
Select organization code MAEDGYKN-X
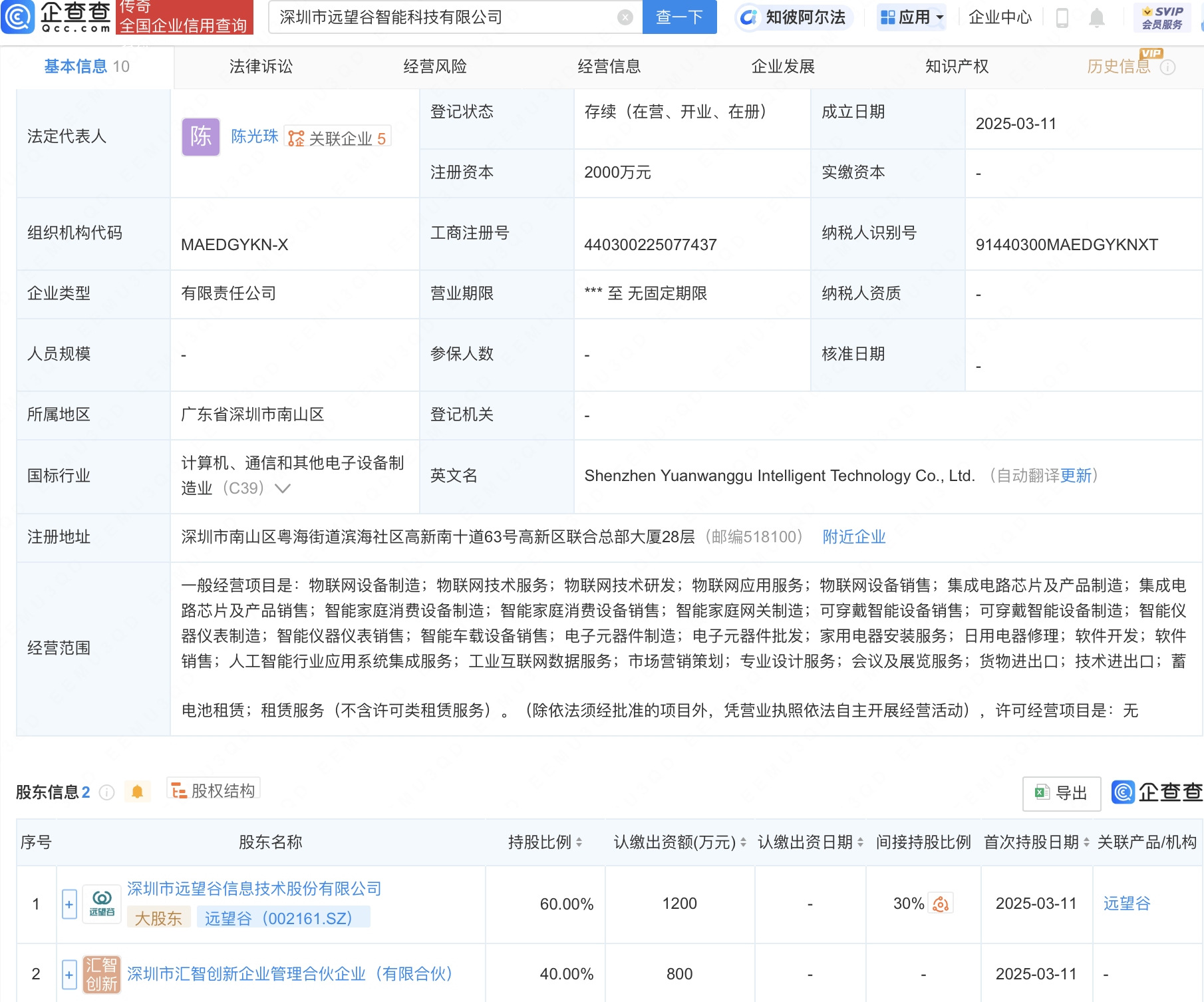[x=235, y=245]
